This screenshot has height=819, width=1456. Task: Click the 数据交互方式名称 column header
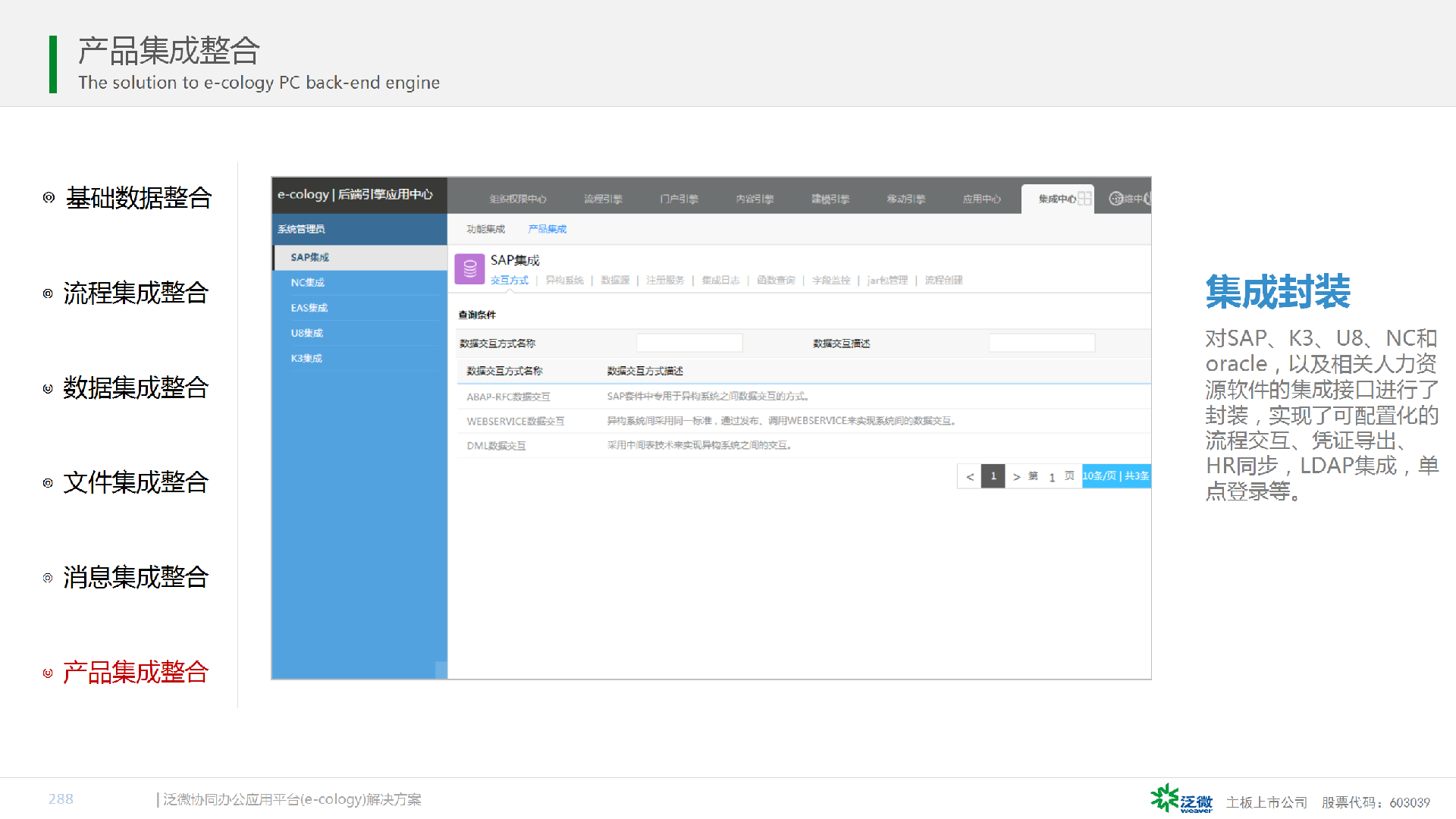tap(504, 371)
